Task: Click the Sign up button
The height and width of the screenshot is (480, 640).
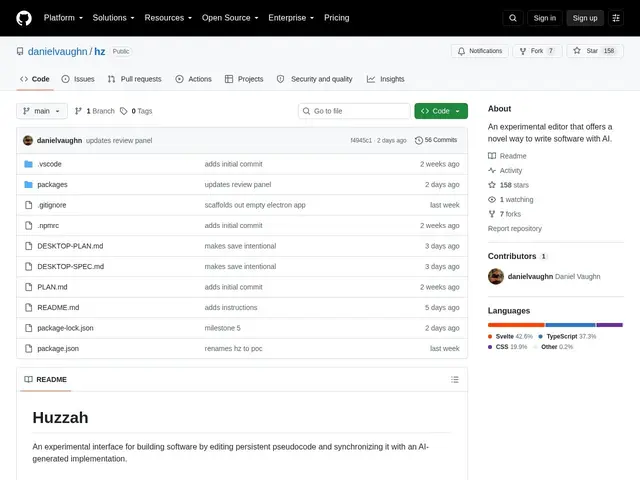Action: 584,18
